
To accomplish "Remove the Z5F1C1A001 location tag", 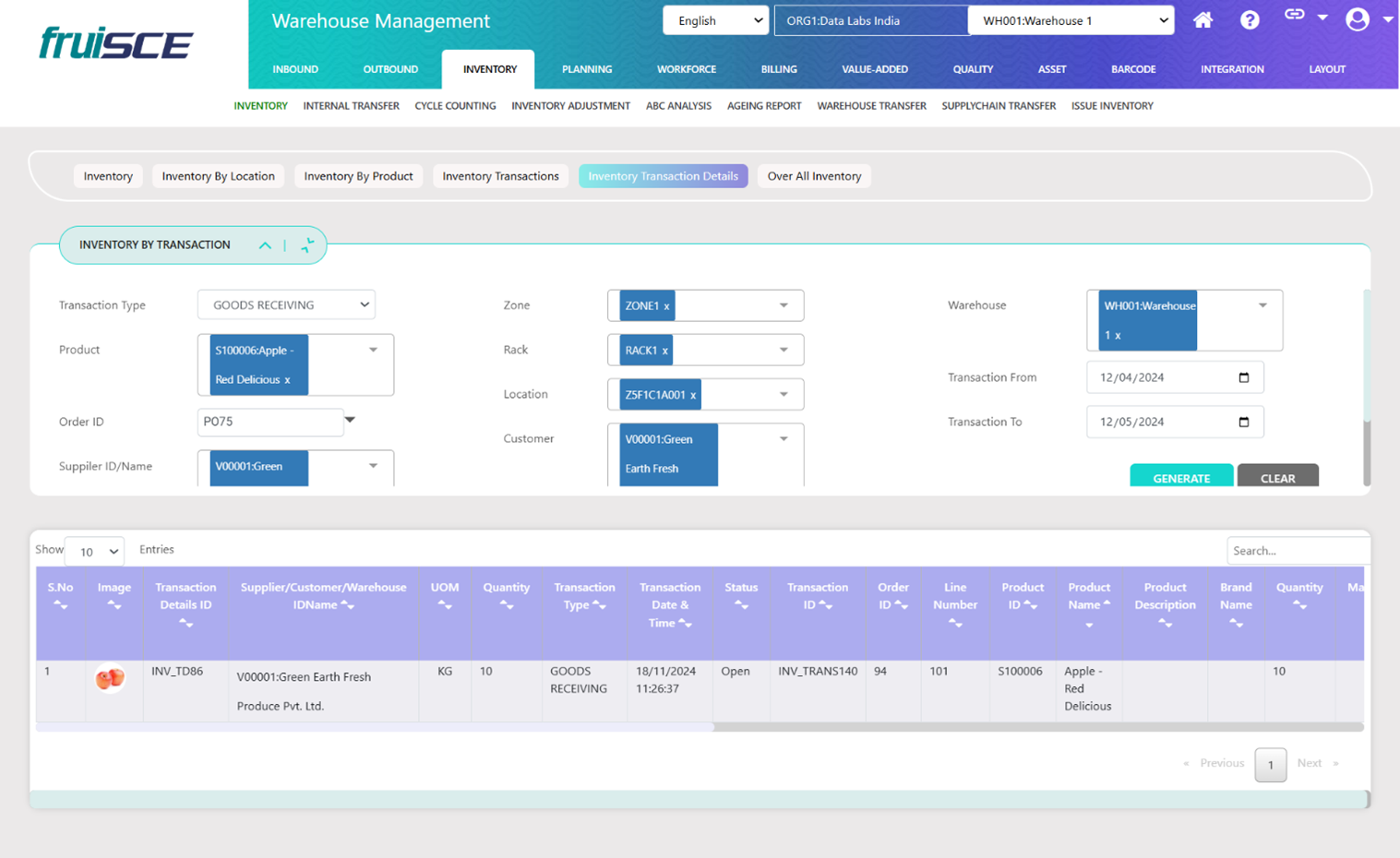I will coord(693,395).
